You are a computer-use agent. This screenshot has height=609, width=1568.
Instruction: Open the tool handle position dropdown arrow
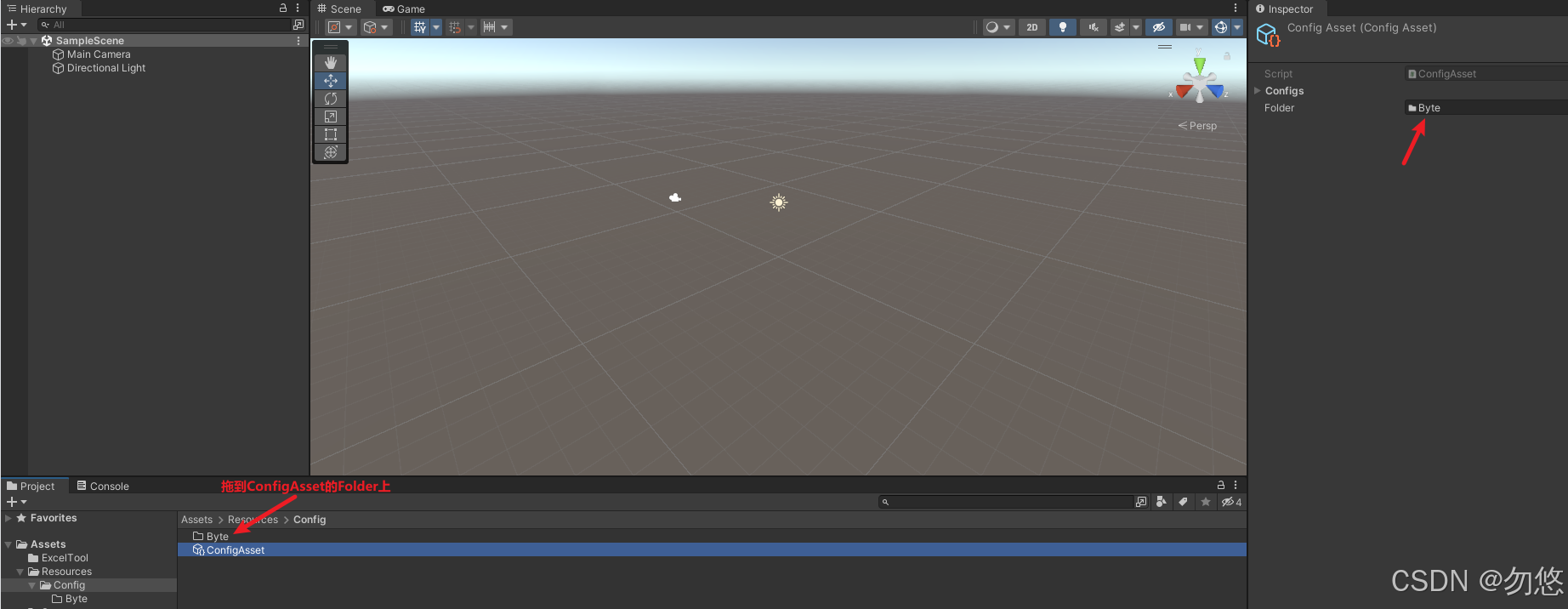[x=349, y=27]
